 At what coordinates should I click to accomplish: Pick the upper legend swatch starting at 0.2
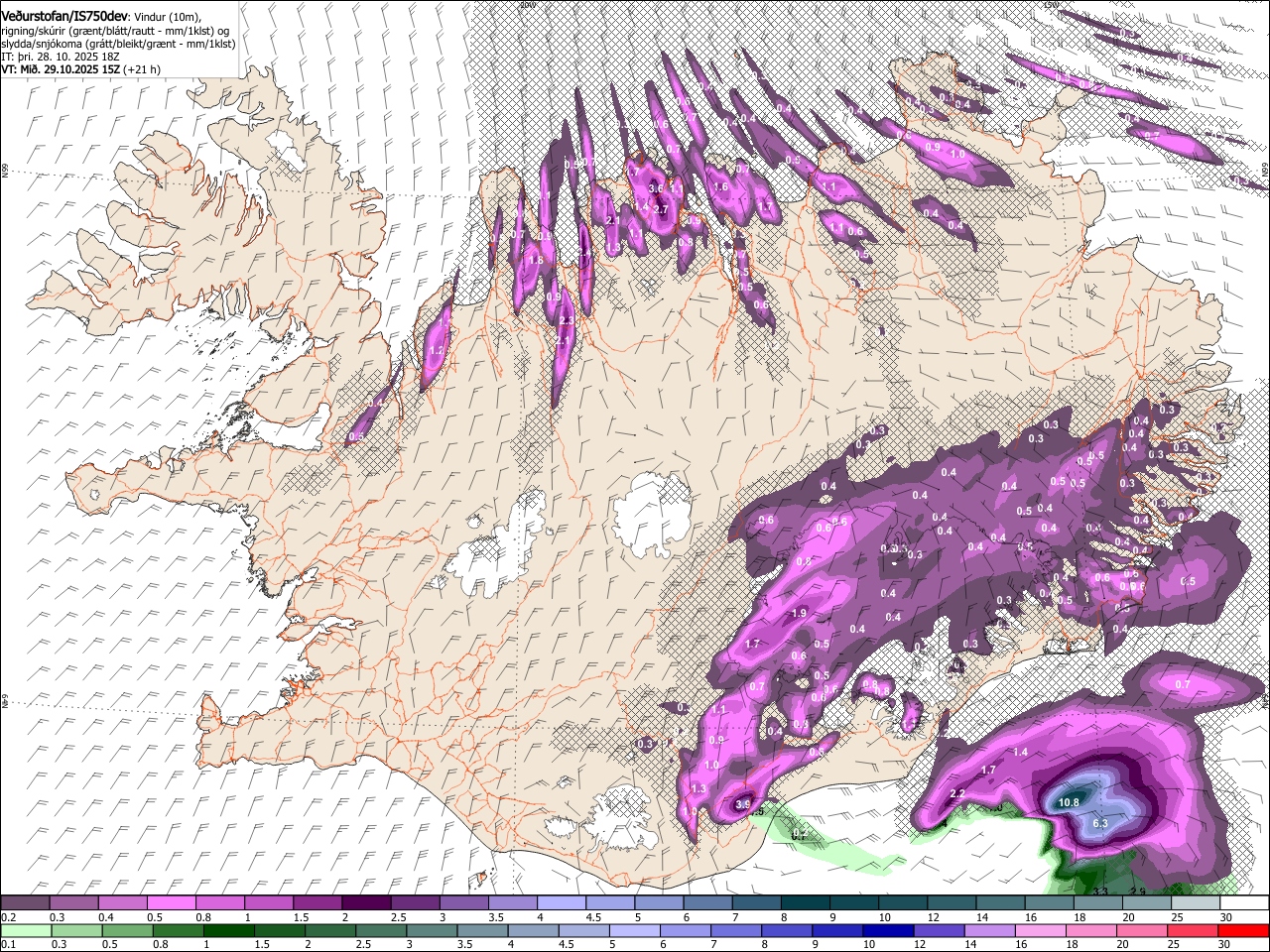click(25, 903)
